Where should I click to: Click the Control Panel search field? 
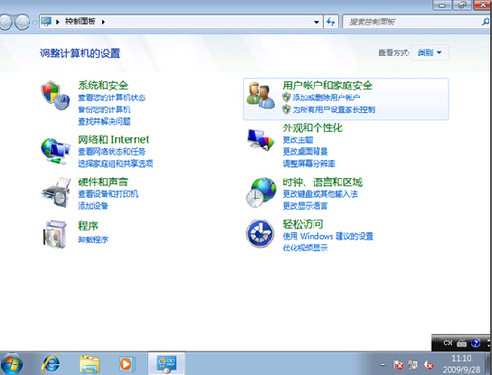[412, 22]
